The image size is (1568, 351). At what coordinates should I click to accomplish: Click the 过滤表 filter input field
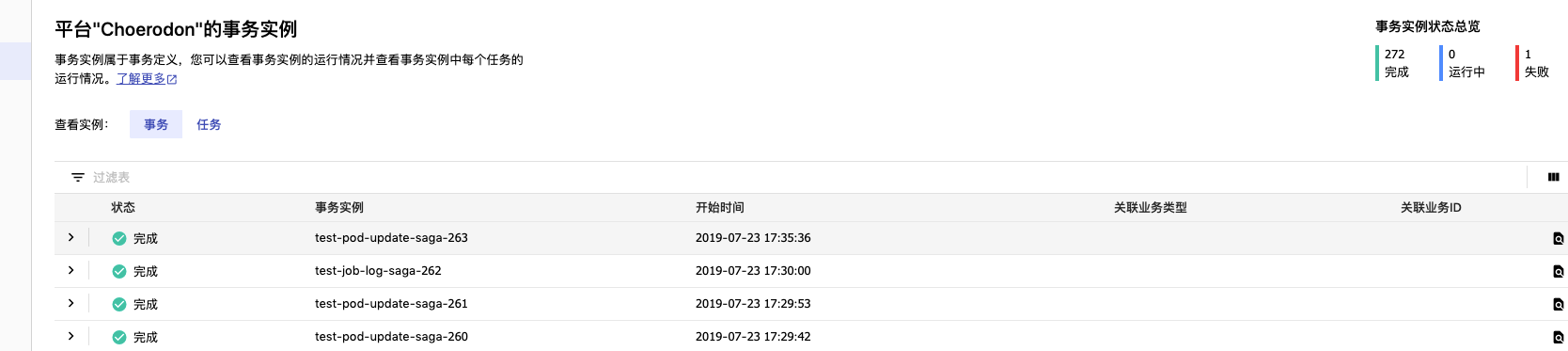tap(808, 177)
